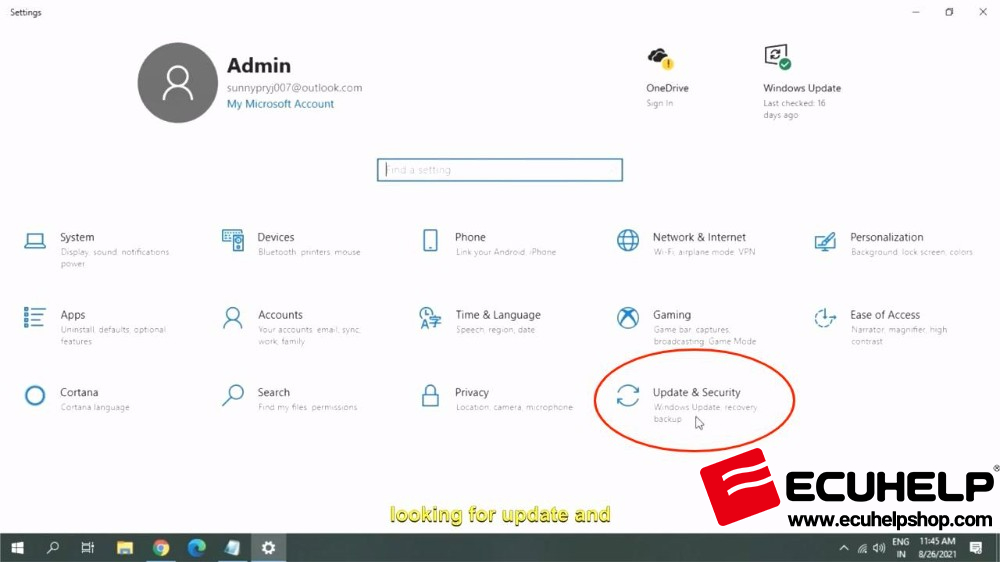Open the Update & Security title
The width and height of the screenshot is (1000, 562).
[x=696, y=392]
